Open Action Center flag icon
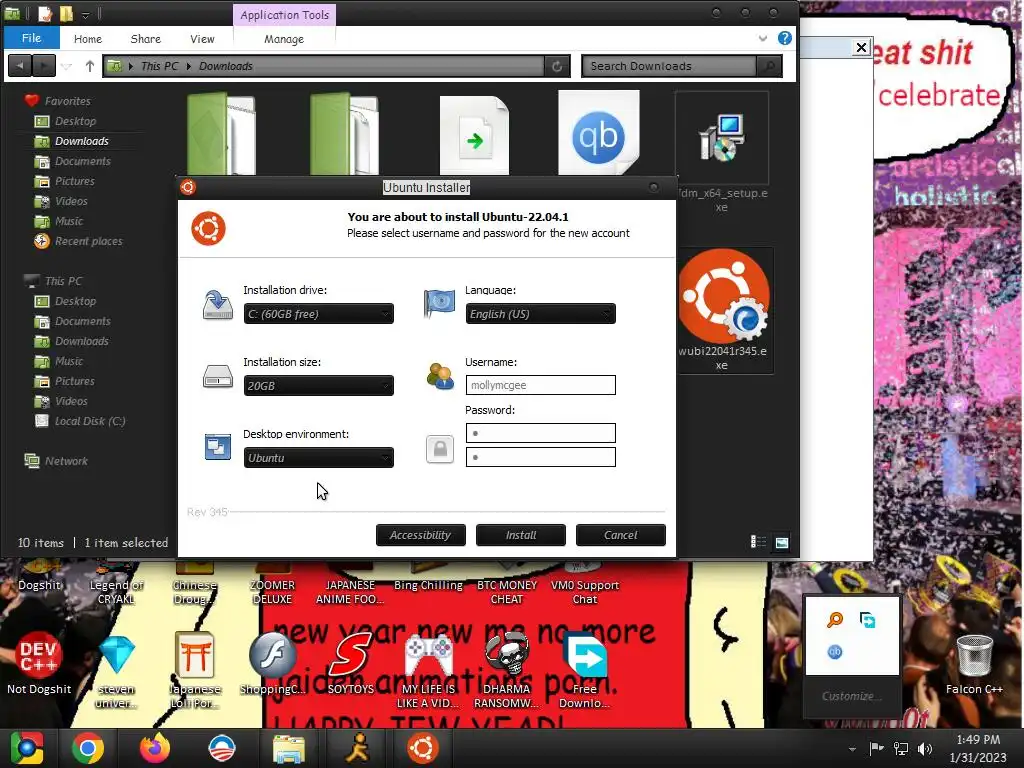 [876, 748]
